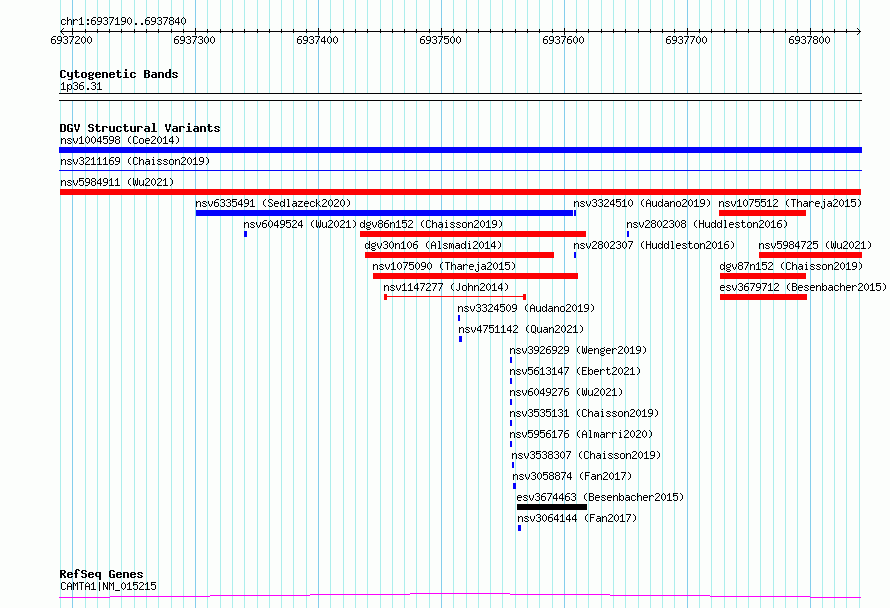Viewport: 890px width, 608px height.
Task: Select the thick blue nsv1004598 variant bar
Action: (460, 150)
